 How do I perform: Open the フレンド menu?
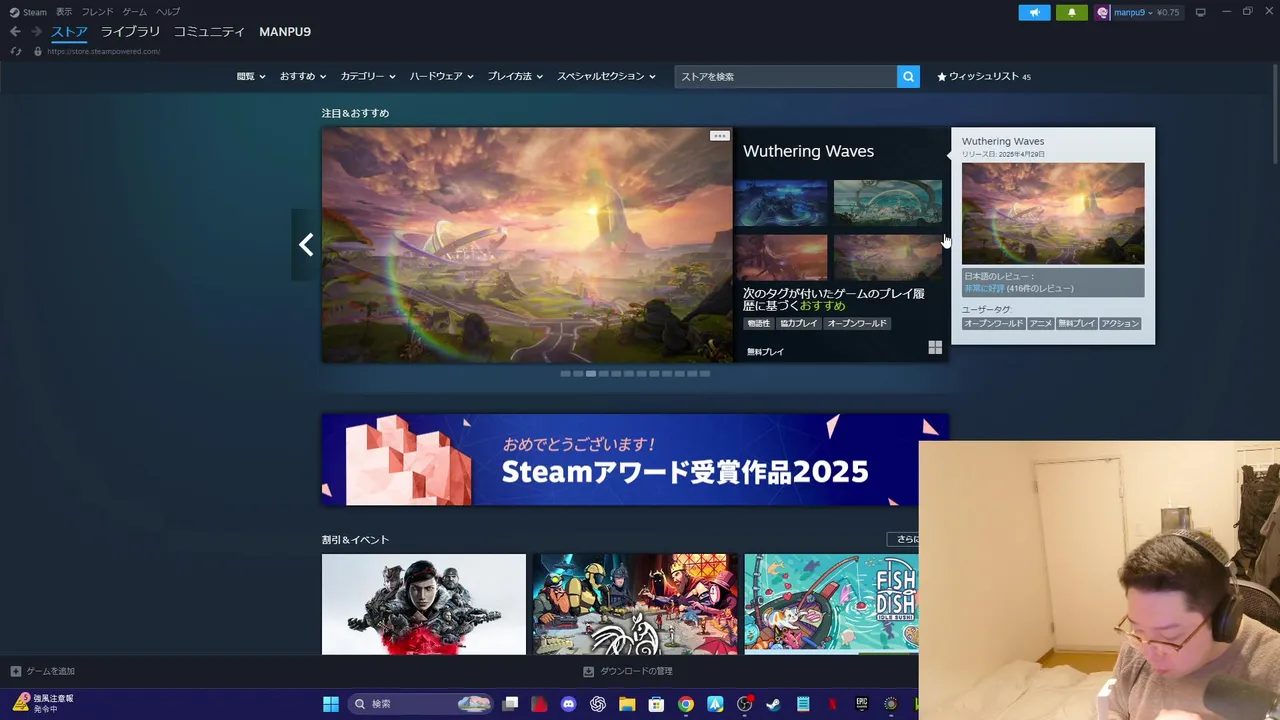(97, 12)
